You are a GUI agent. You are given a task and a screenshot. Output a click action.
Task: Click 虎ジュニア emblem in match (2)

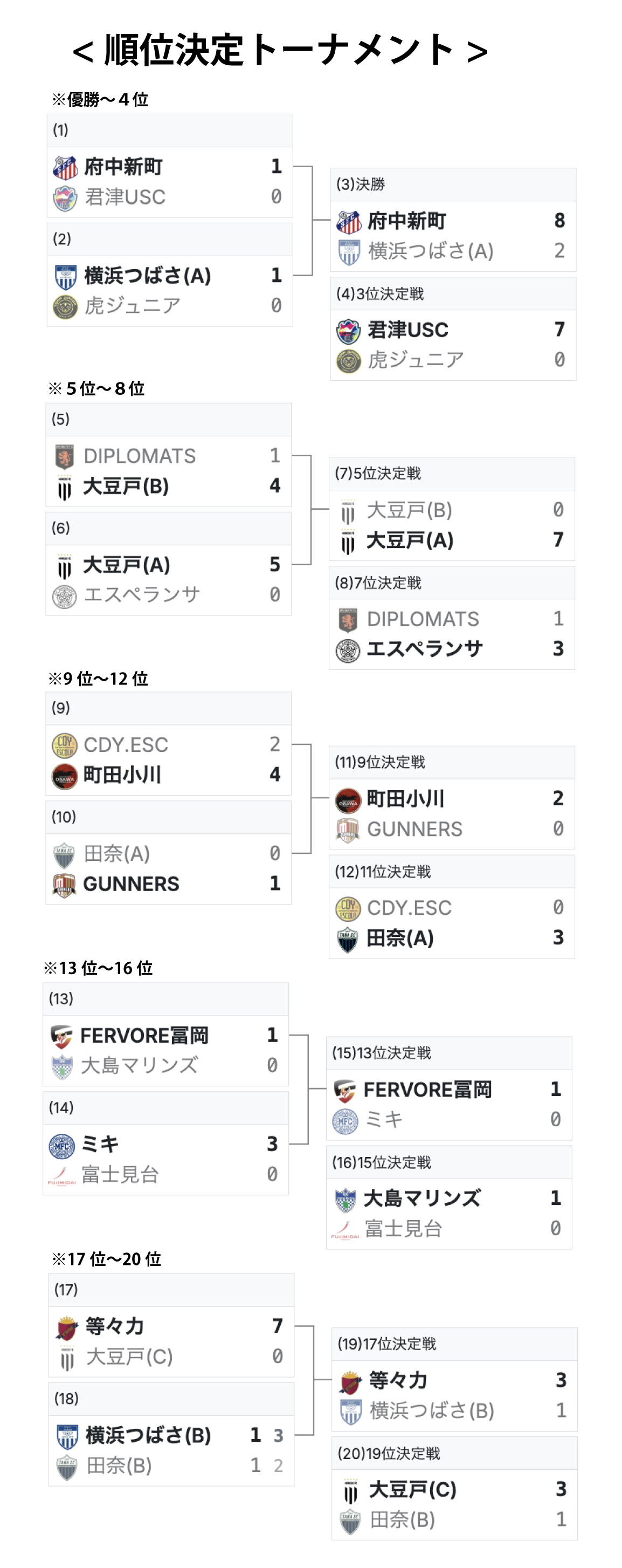[x=65, y=306]
